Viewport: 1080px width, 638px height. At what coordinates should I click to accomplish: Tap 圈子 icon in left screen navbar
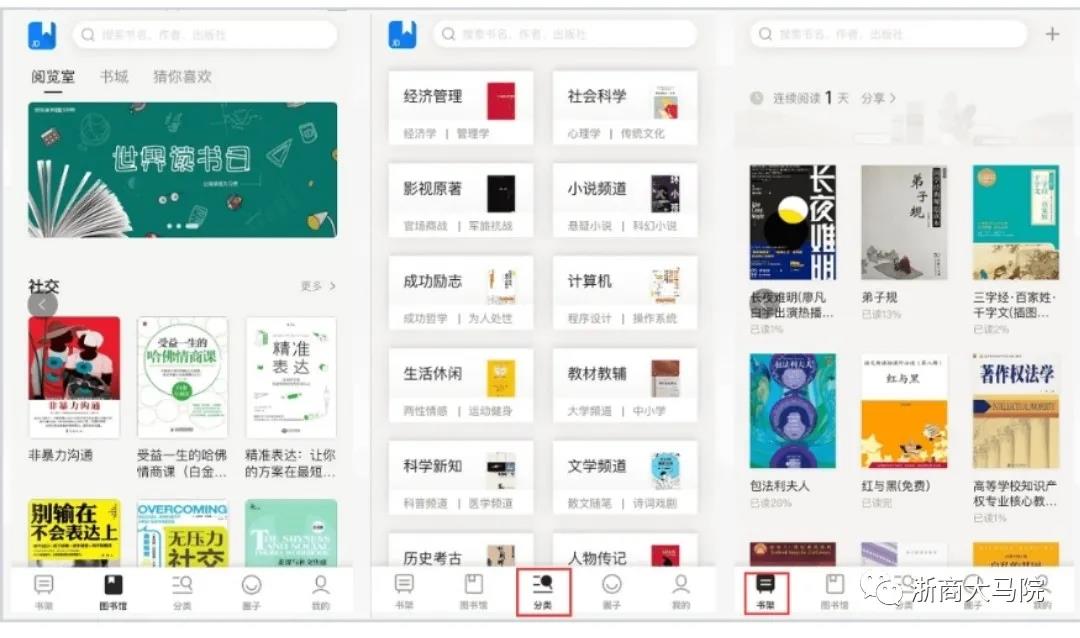coord(251,592)
